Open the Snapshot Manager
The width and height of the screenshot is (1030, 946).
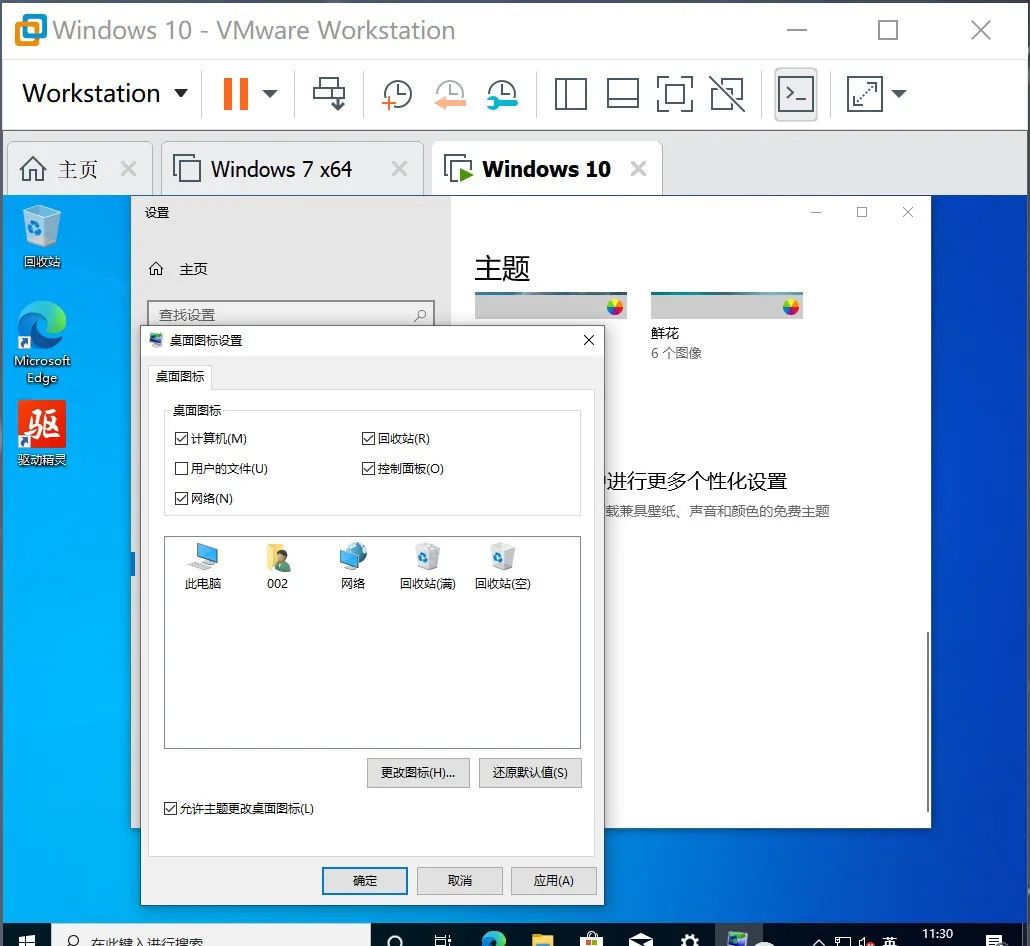tap(502, 93)
